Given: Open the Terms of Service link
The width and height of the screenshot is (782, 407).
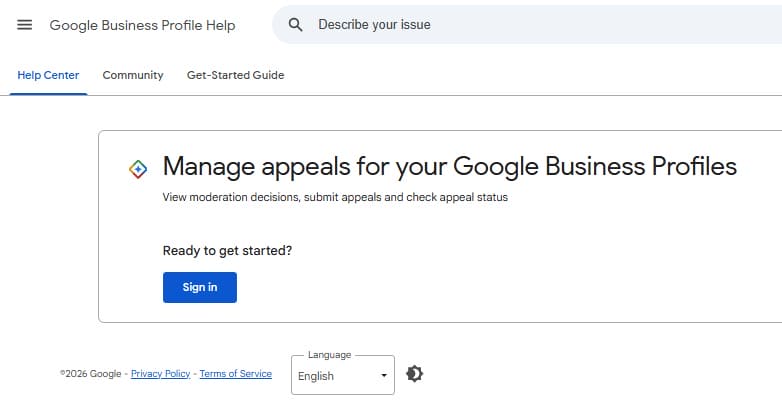Looking at the screenshot, I should (x=235, y=374).
